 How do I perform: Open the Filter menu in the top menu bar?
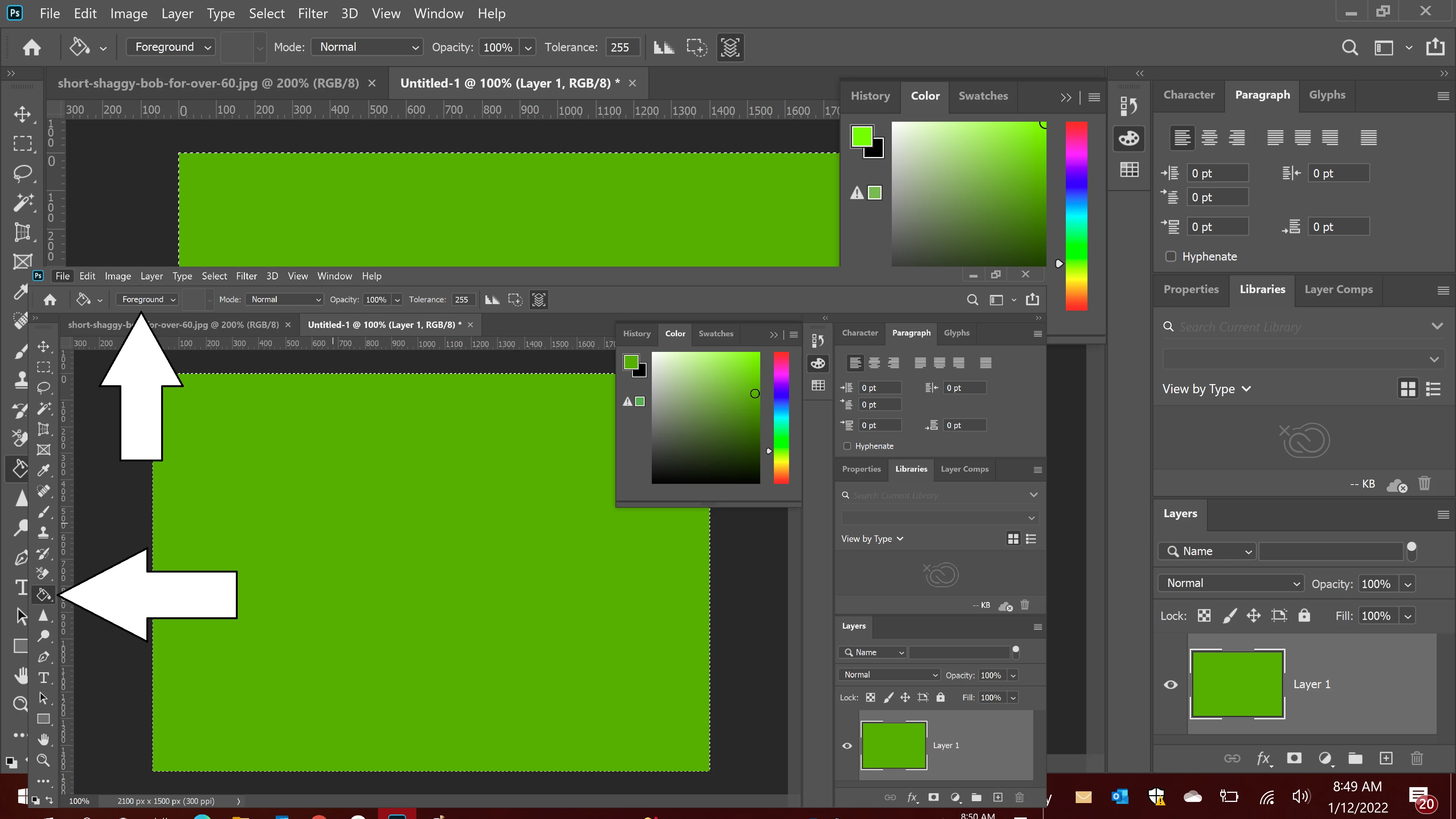click(312, 14)
